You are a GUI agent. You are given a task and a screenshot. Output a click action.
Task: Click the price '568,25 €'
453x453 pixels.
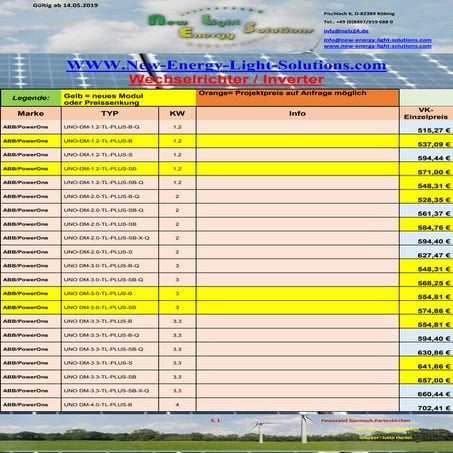pyautogui.click(x=434, y=283)
